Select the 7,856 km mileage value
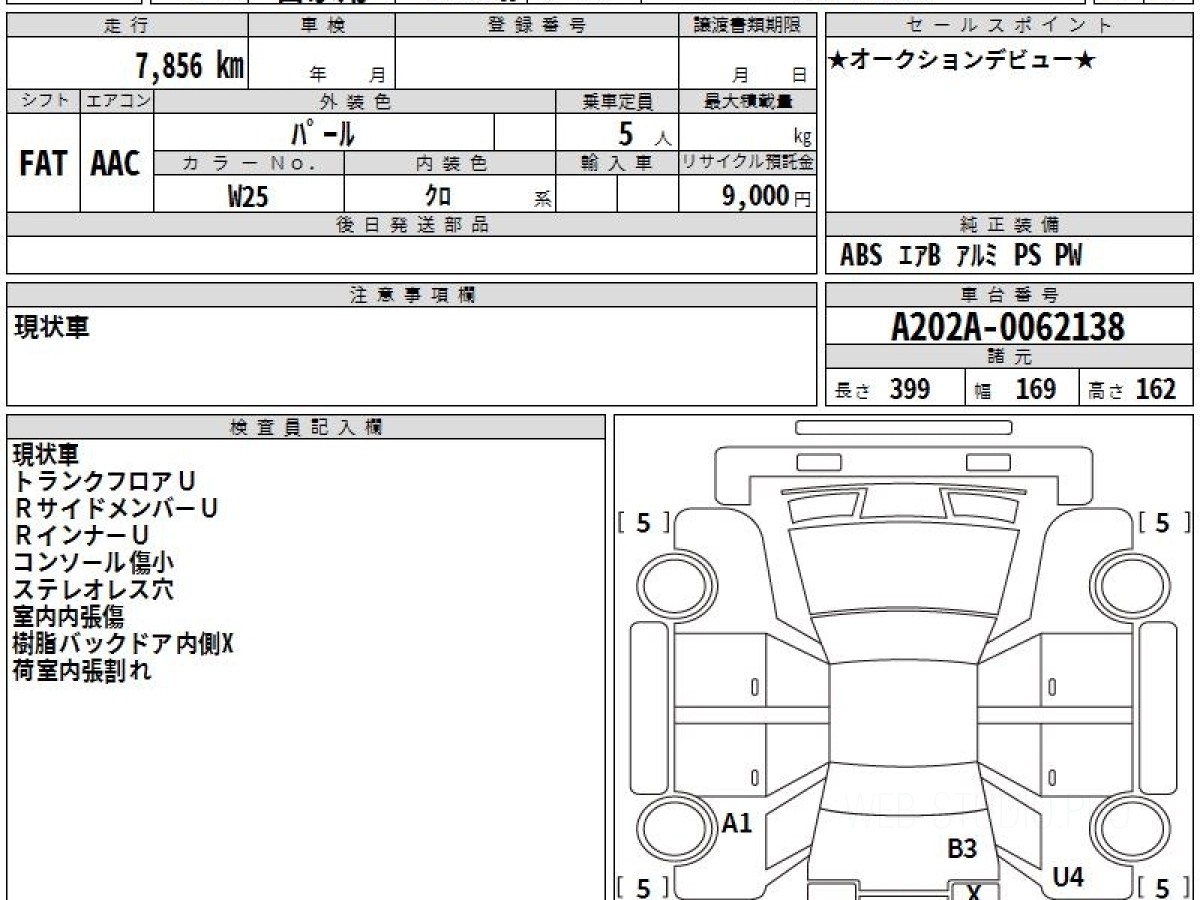1200x900 pixels. [x=189, y=67]
